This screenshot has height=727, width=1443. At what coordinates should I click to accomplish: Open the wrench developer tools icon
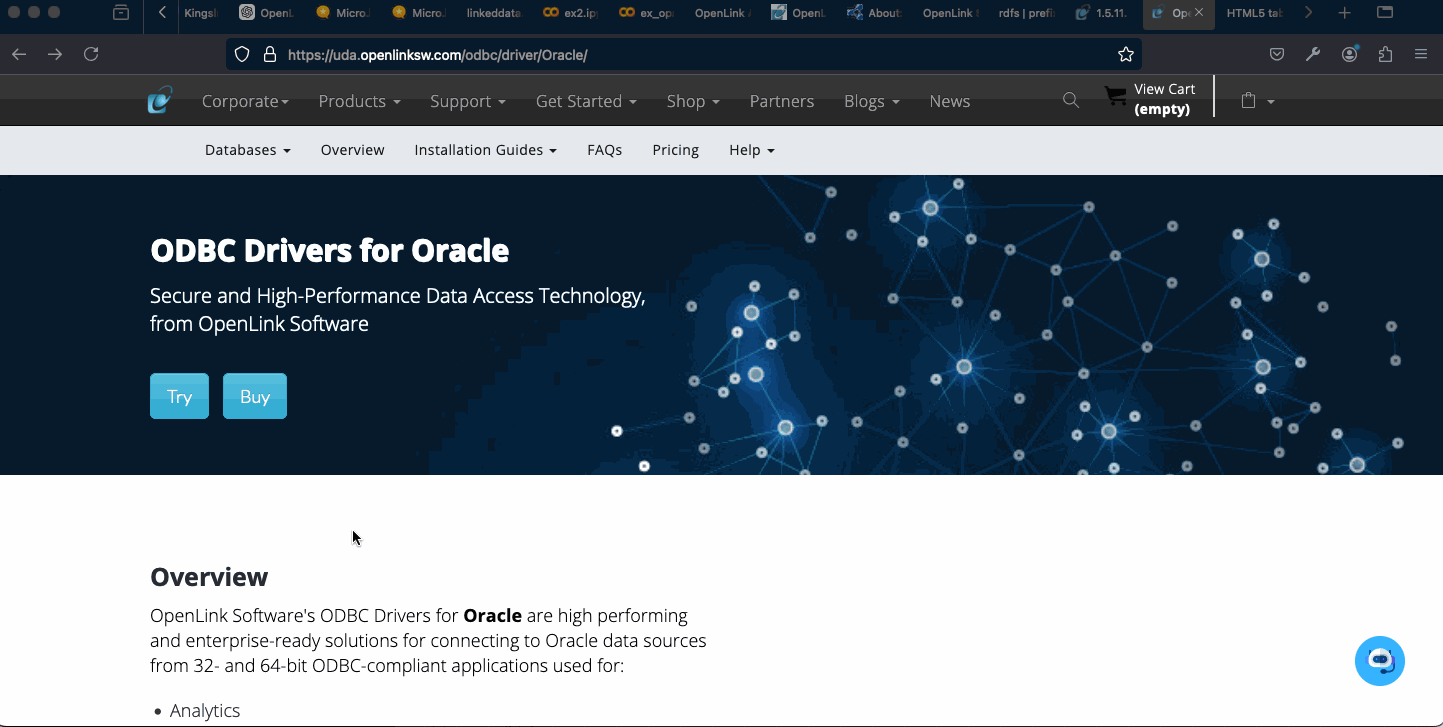pyautogui.click(x=1313, y=54)
